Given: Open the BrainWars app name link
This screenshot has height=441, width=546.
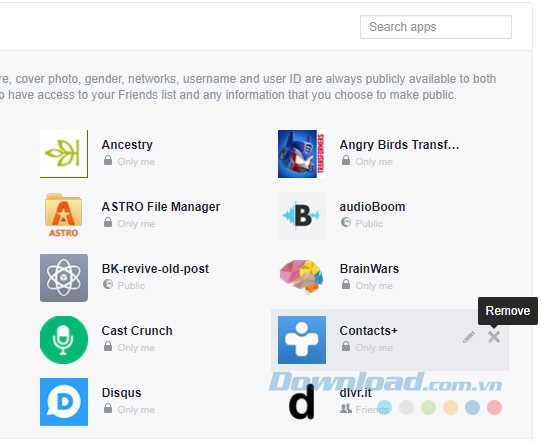Looking at the screenshot, I should pyautogui.click(x=369, y=269).
